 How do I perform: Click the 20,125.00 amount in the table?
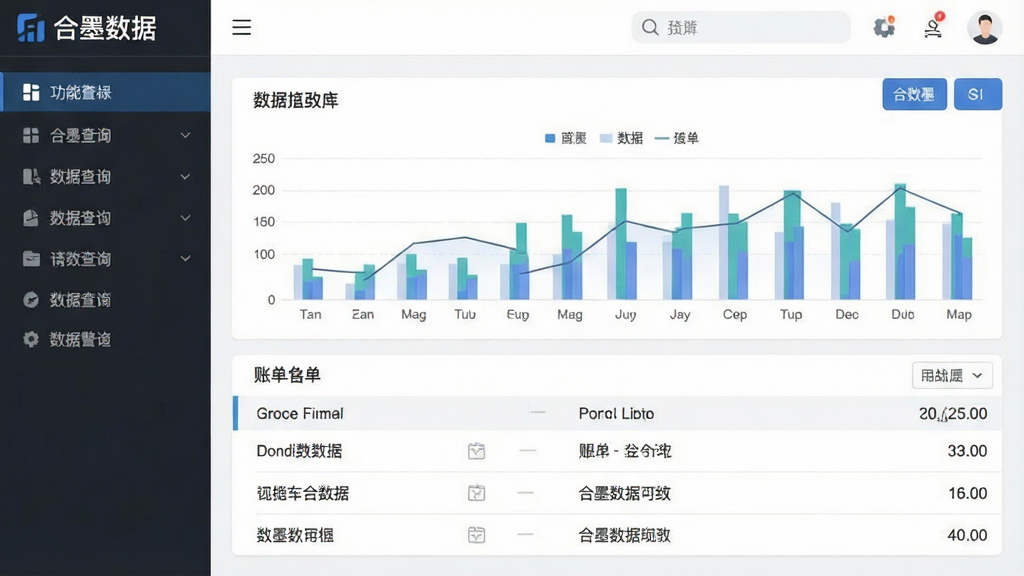click(953, 413)
